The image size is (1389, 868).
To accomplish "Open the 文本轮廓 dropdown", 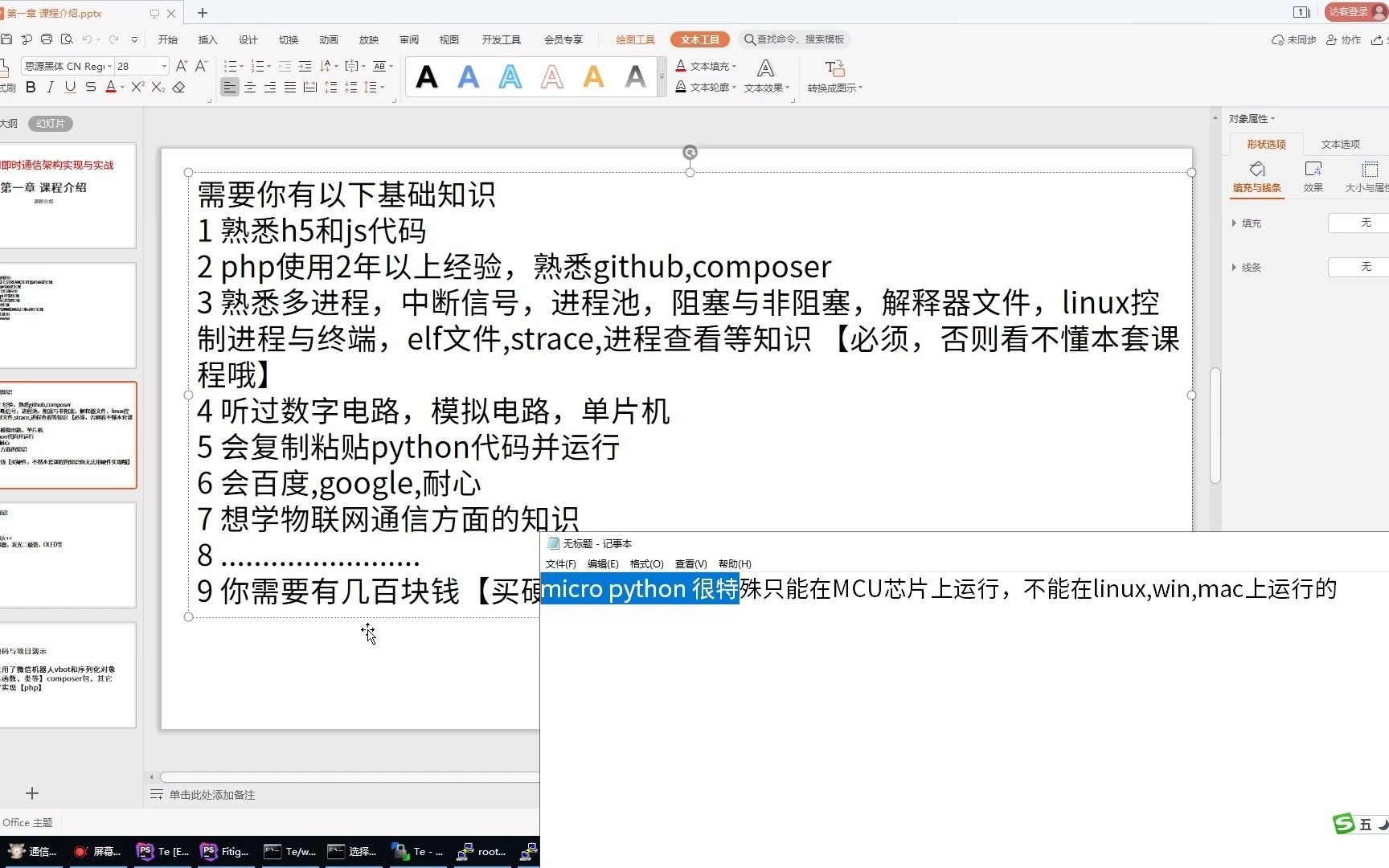I will click(706, 87).
